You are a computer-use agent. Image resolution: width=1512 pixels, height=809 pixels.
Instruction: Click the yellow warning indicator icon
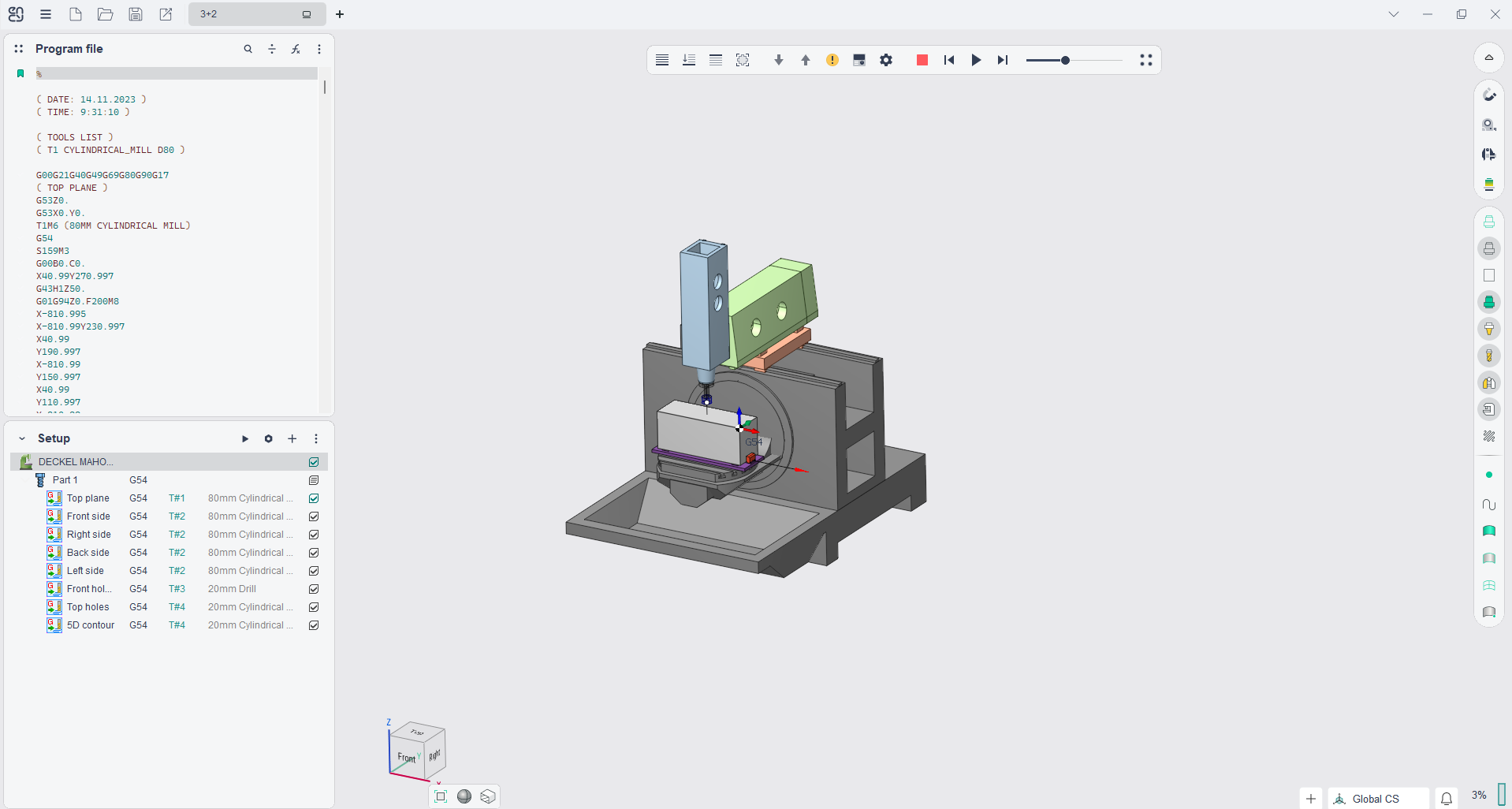(832, 60)
